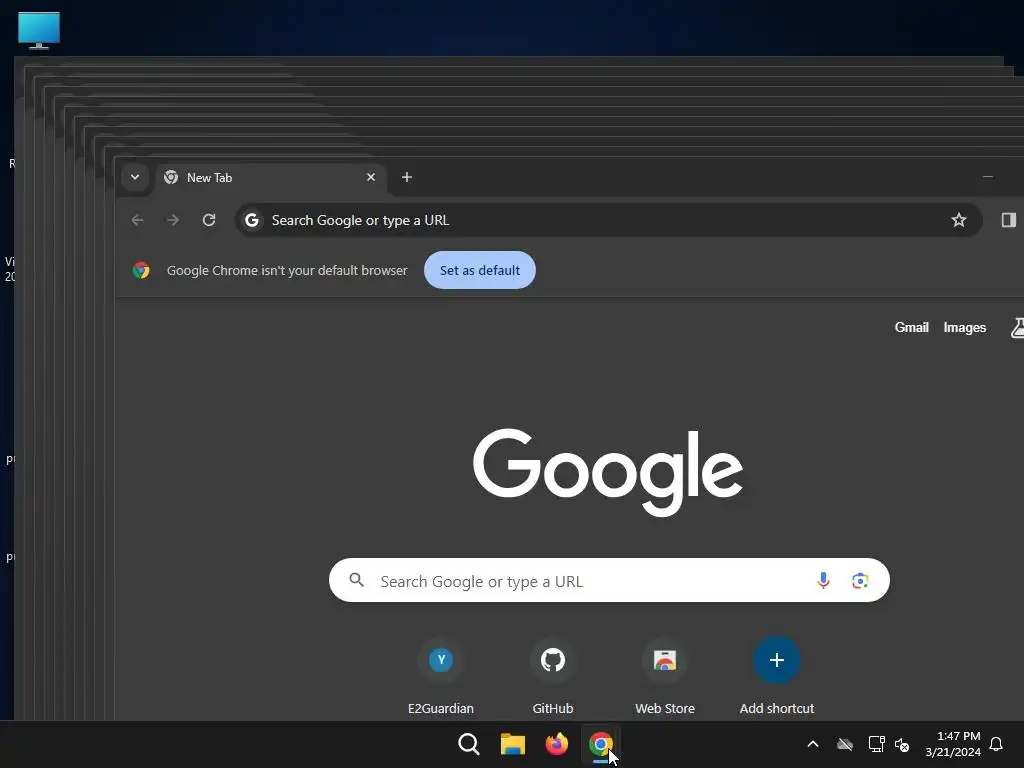Open a new tab with plus button

407,177
